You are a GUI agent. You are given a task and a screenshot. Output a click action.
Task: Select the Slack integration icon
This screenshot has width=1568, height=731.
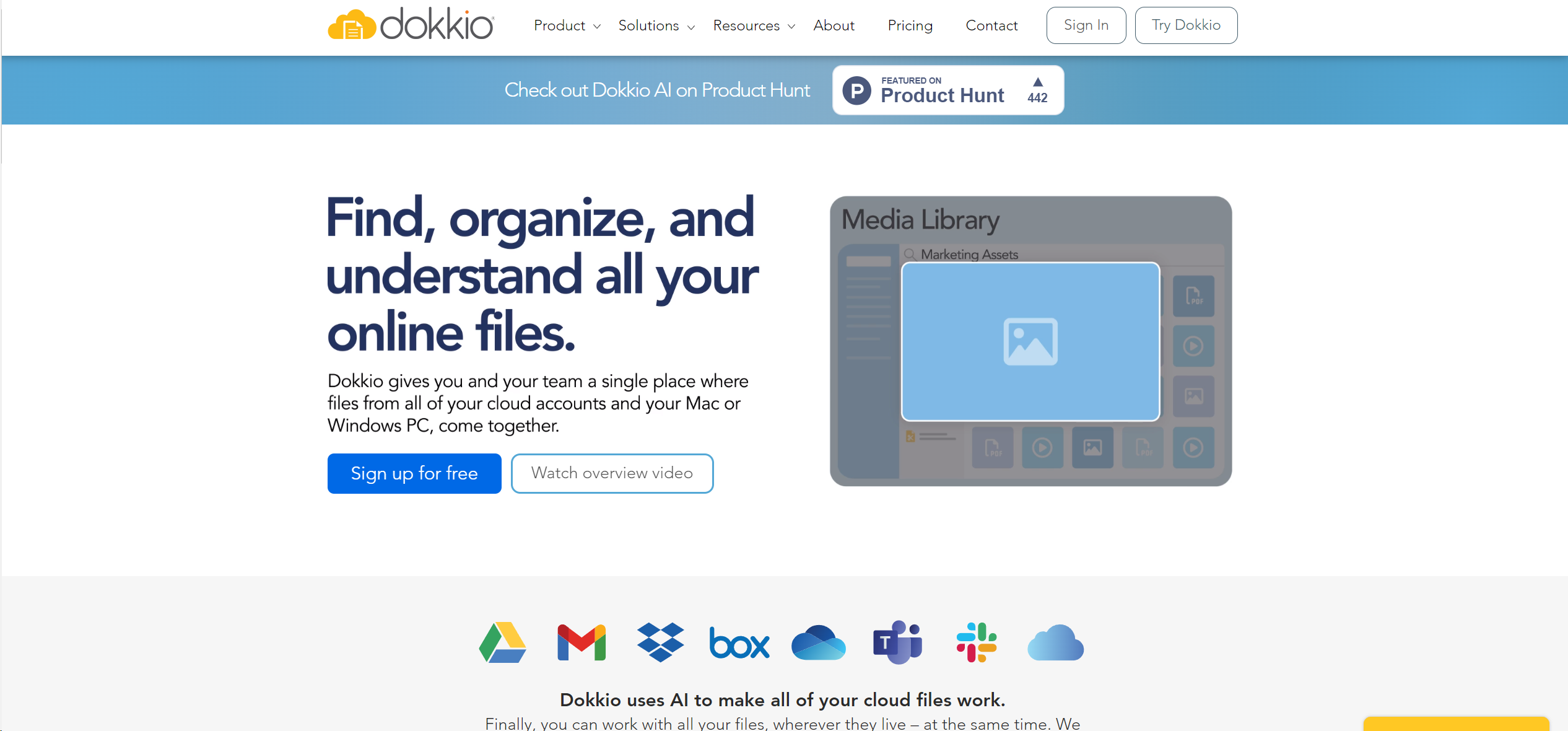pos(977,642)
